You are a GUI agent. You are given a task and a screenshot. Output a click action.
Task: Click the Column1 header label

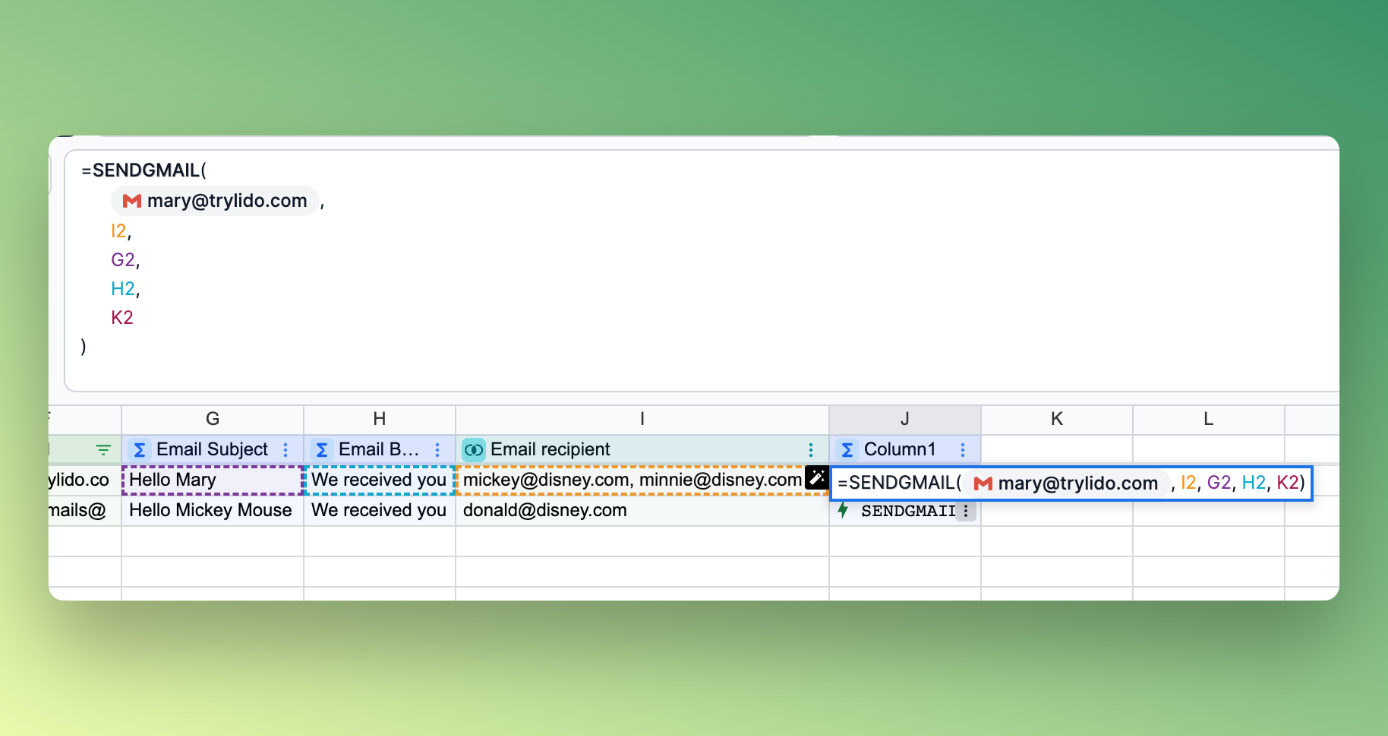[900, 450]
